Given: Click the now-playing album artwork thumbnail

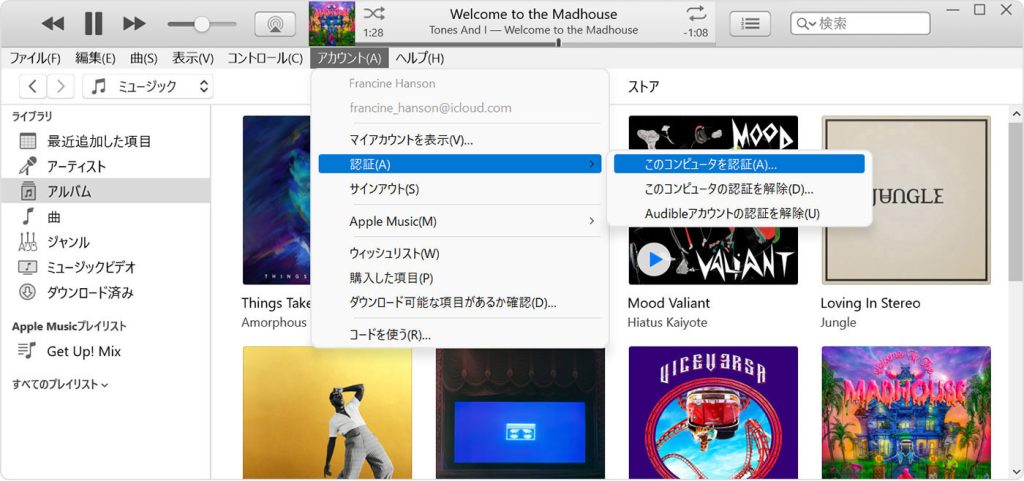Looking at the screenshot, I should point(332,23).
